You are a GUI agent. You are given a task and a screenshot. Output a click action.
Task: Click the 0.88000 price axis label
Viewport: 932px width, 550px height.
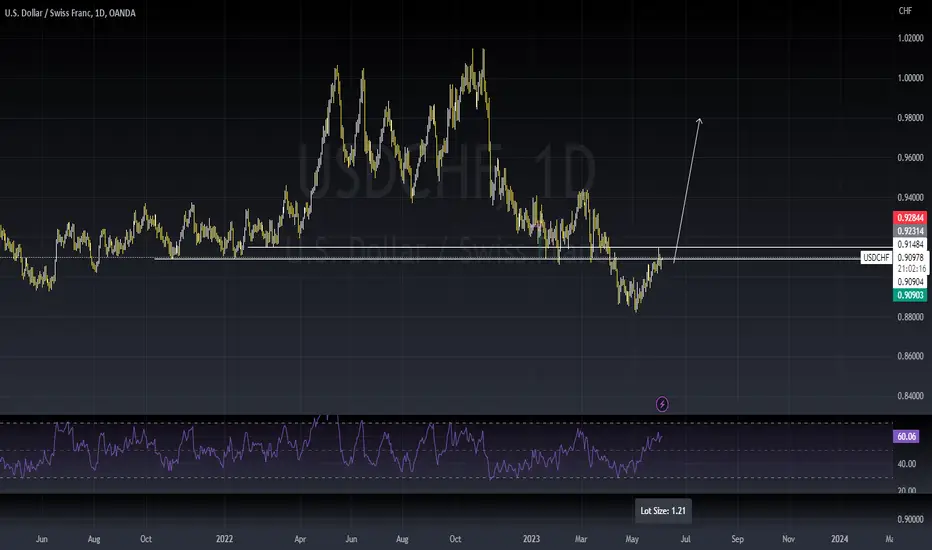(910, 317)
